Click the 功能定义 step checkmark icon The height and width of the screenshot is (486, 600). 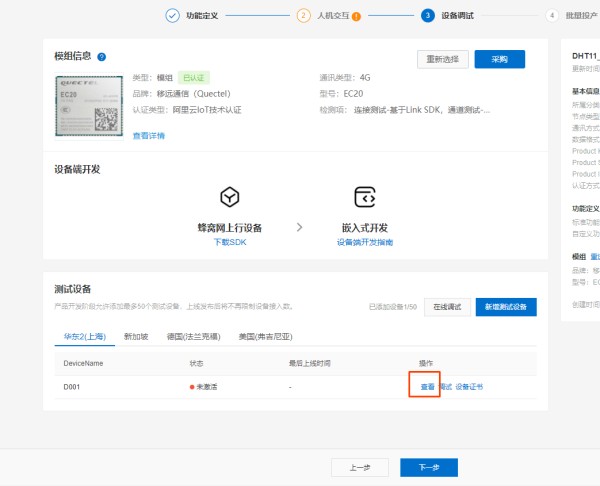(172, 15)
